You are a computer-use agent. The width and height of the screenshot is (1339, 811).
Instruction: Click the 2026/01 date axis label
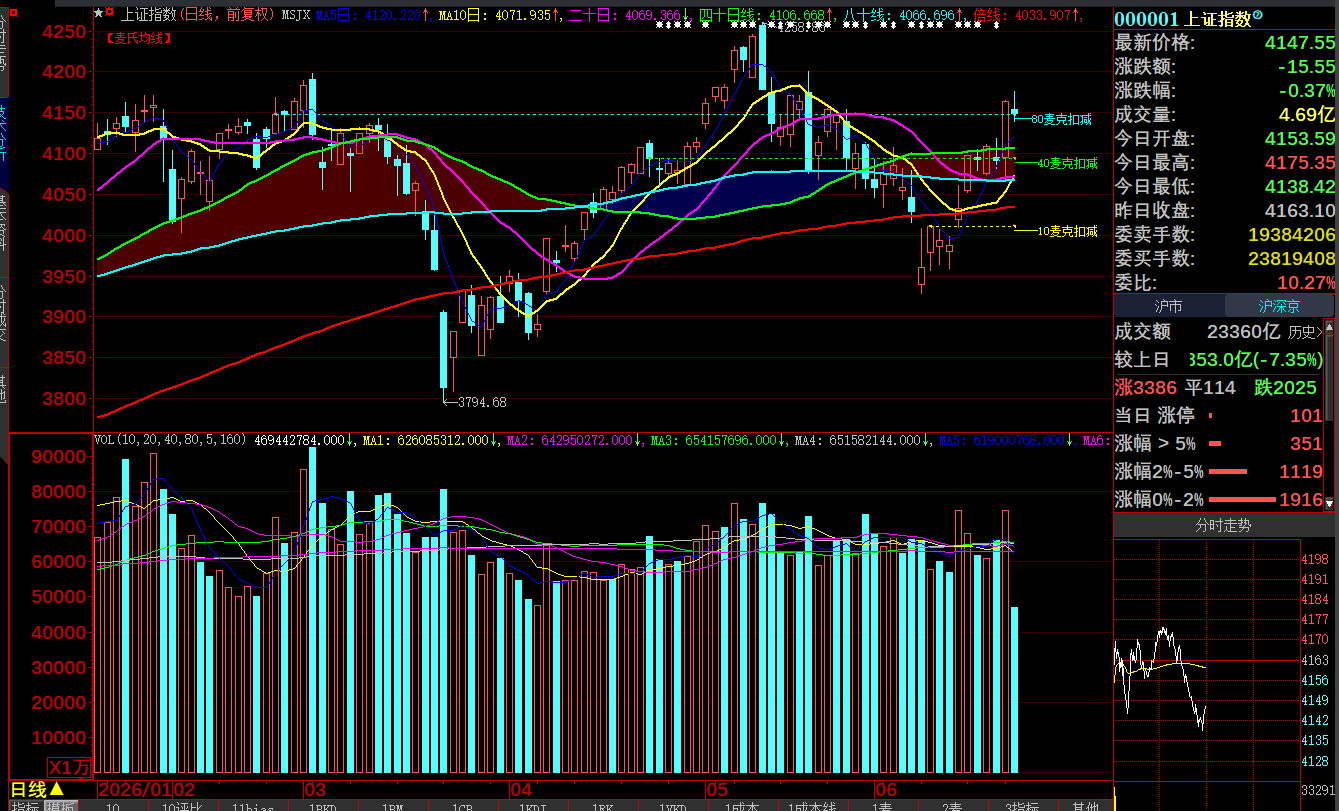pos(135,789)
